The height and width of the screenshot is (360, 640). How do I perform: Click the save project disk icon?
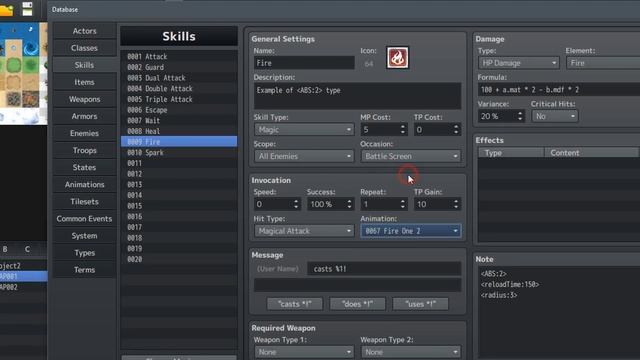(x=27, y=9)
